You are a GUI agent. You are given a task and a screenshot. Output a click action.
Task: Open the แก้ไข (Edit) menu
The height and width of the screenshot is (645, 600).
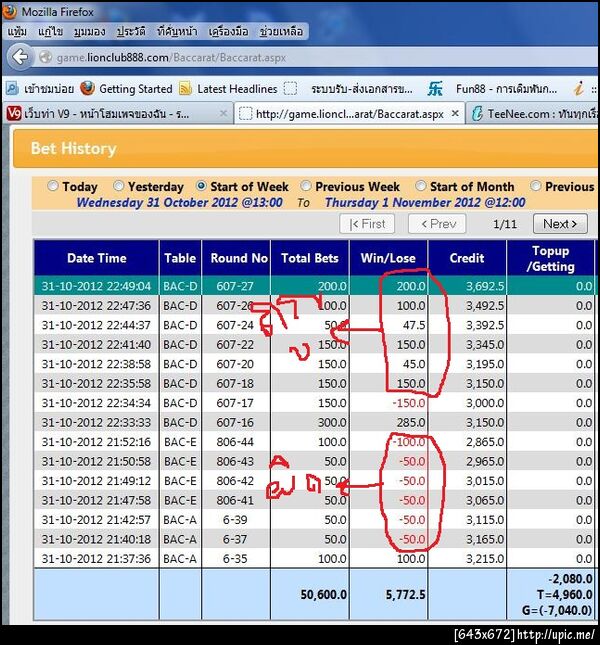(x=50, y=32)
